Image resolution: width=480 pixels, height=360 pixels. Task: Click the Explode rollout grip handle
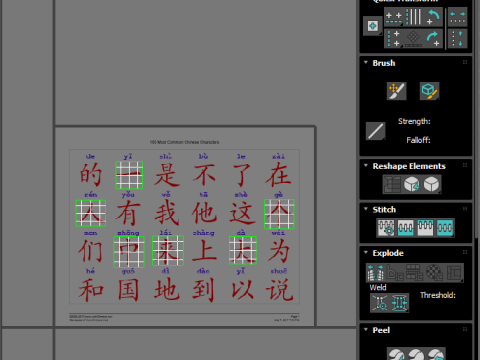coord(465,252)
